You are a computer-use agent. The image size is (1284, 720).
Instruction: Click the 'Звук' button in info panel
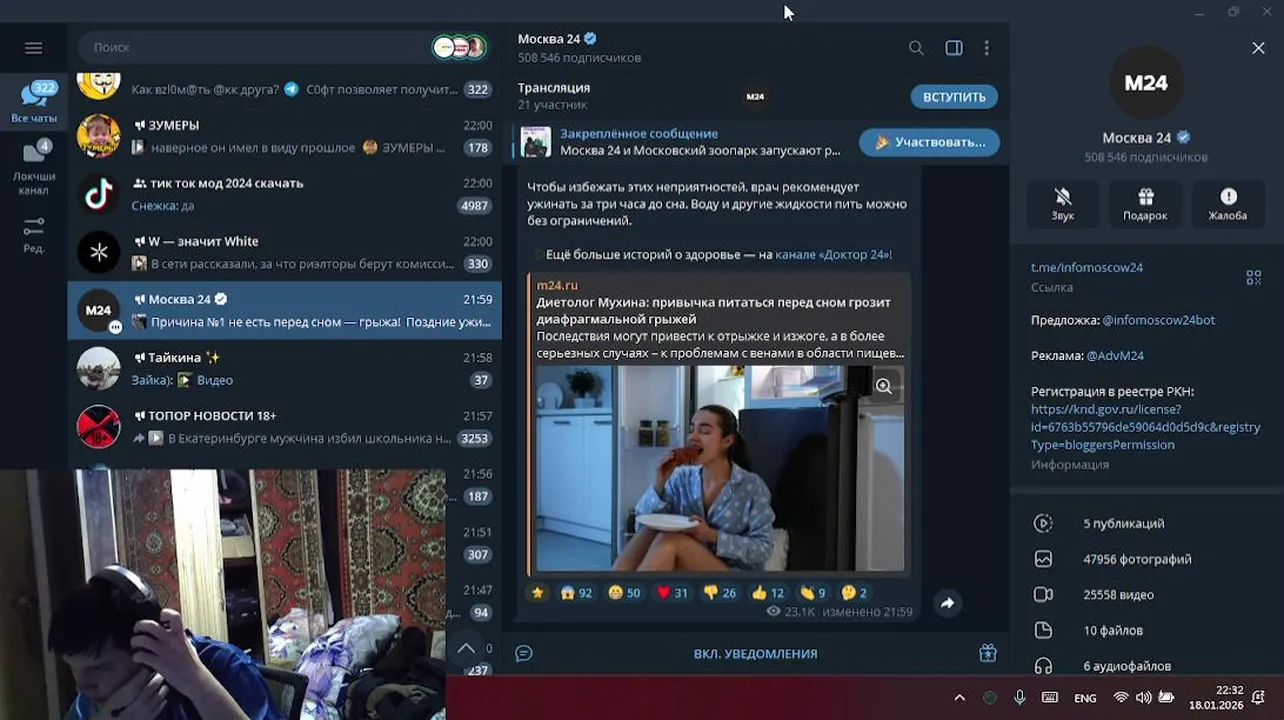1063,203
